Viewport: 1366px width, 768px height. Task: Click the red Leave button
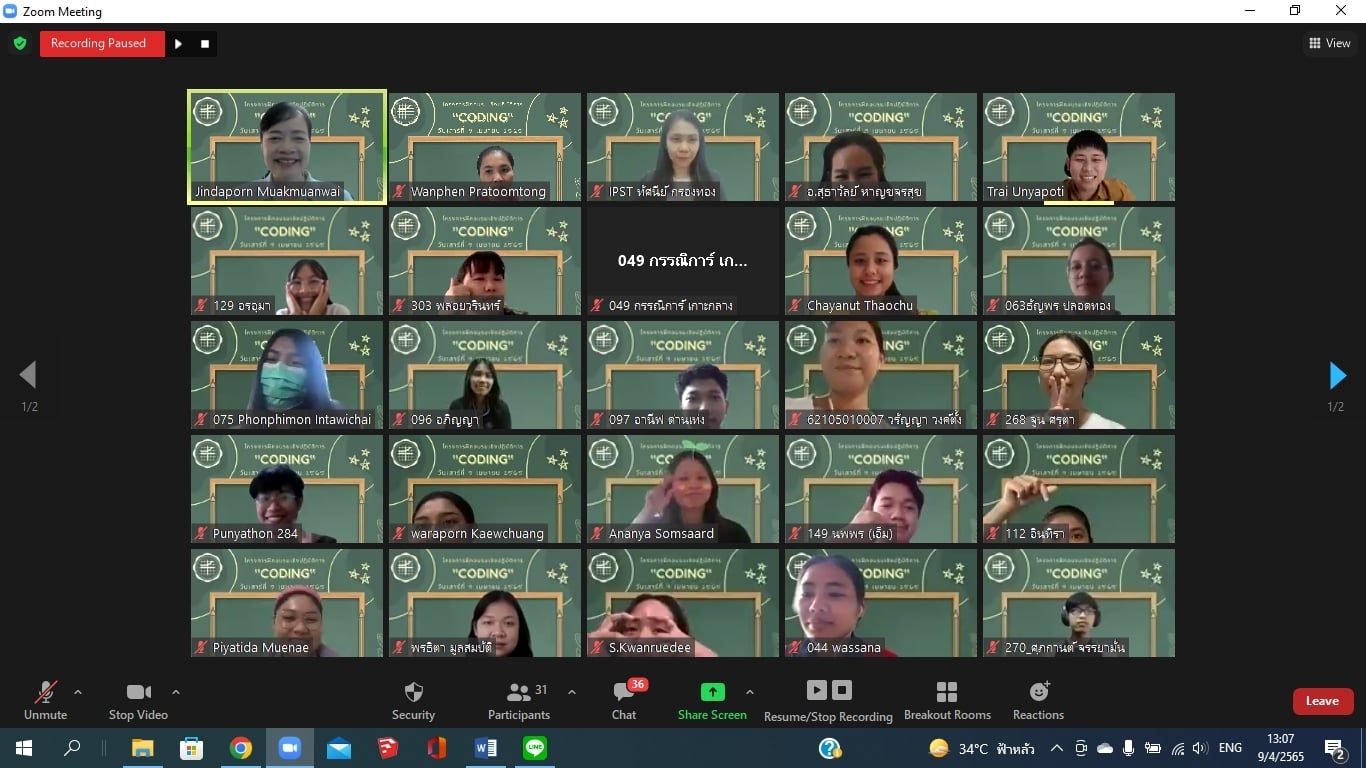(1322, 701)
